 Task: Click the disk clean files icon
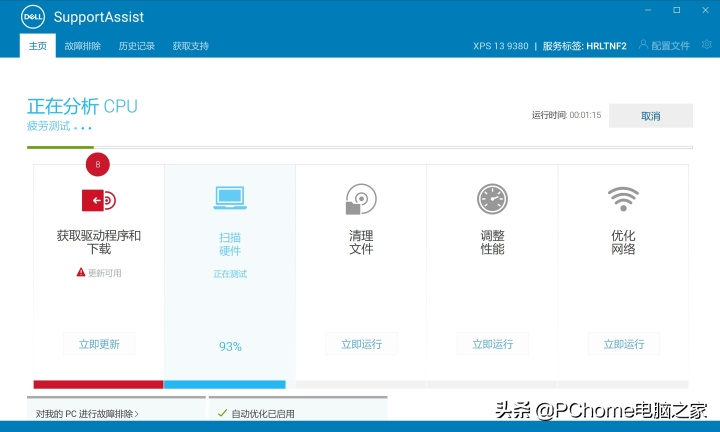click(361, 199)
